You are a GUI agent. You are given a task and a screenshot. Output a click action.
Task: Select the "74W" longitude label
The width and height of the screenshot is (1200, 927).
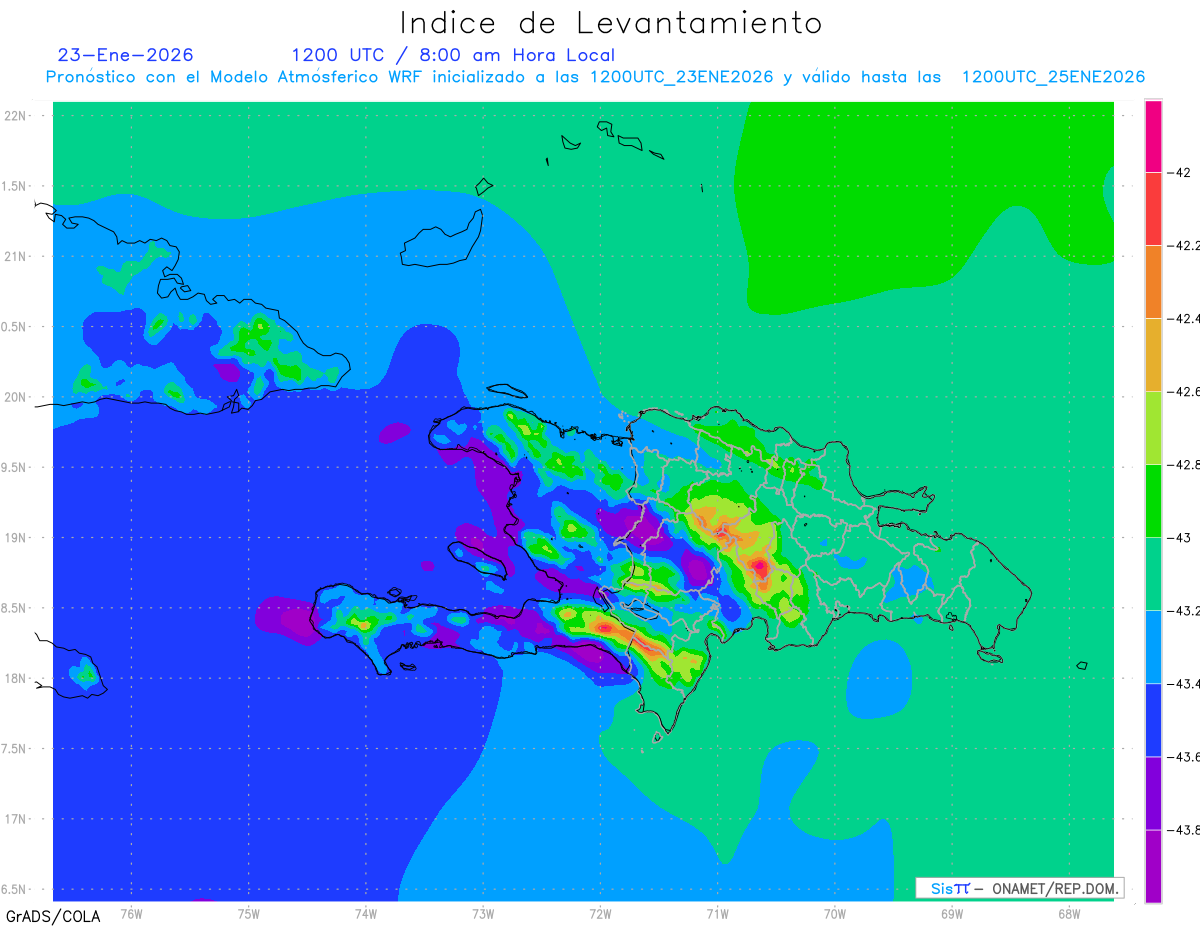(x=365, y=913)
